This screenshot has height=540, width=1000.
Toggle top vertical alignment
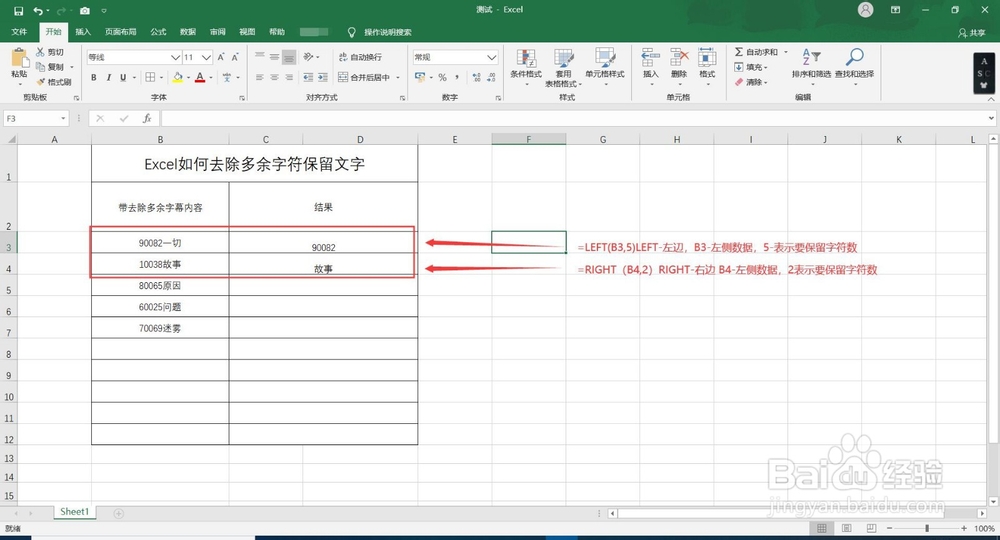[260, 57]
